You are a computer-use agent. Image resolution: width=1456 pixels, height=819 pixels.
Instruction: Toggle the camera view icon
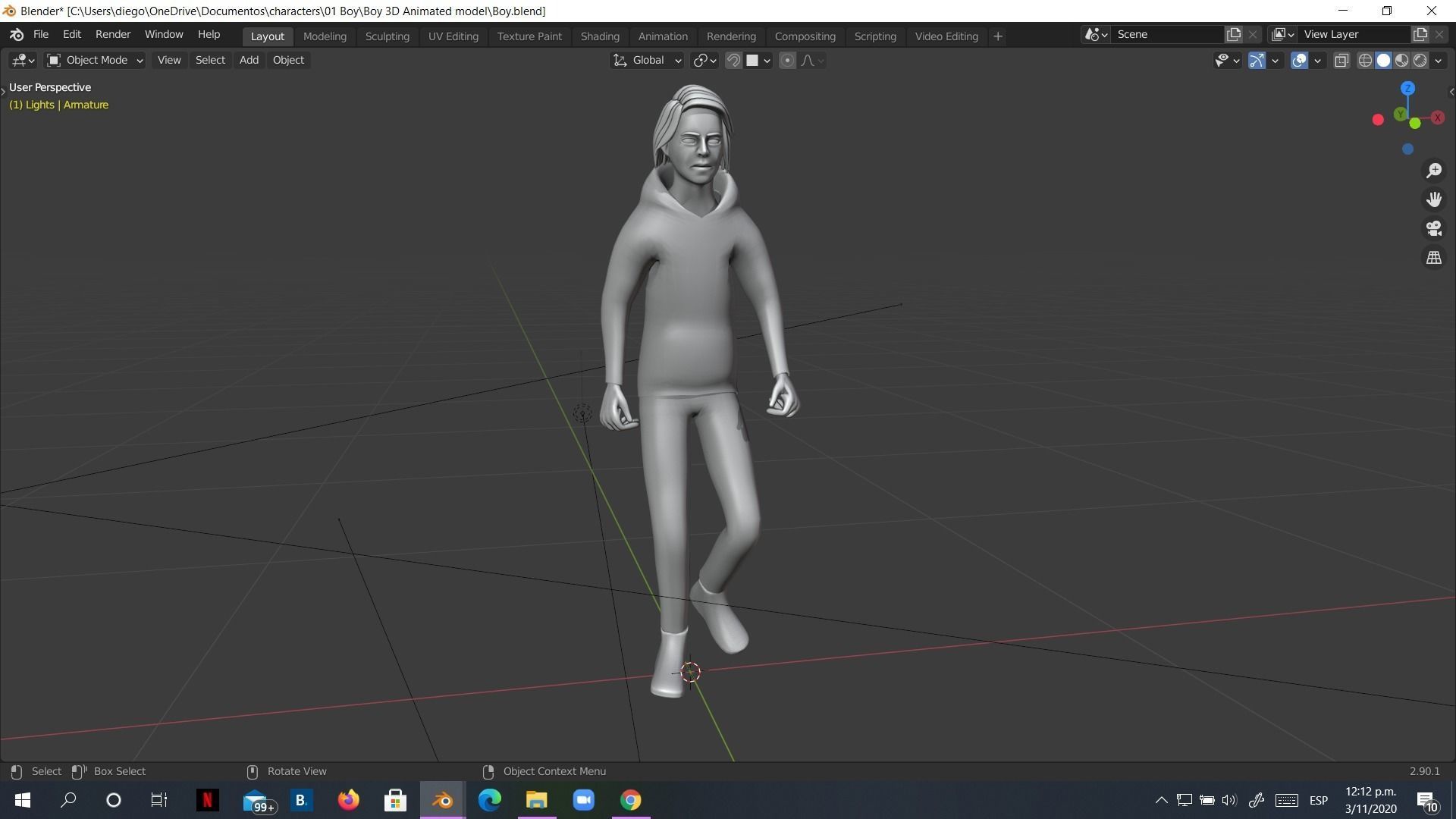(x=1434, y=228)
